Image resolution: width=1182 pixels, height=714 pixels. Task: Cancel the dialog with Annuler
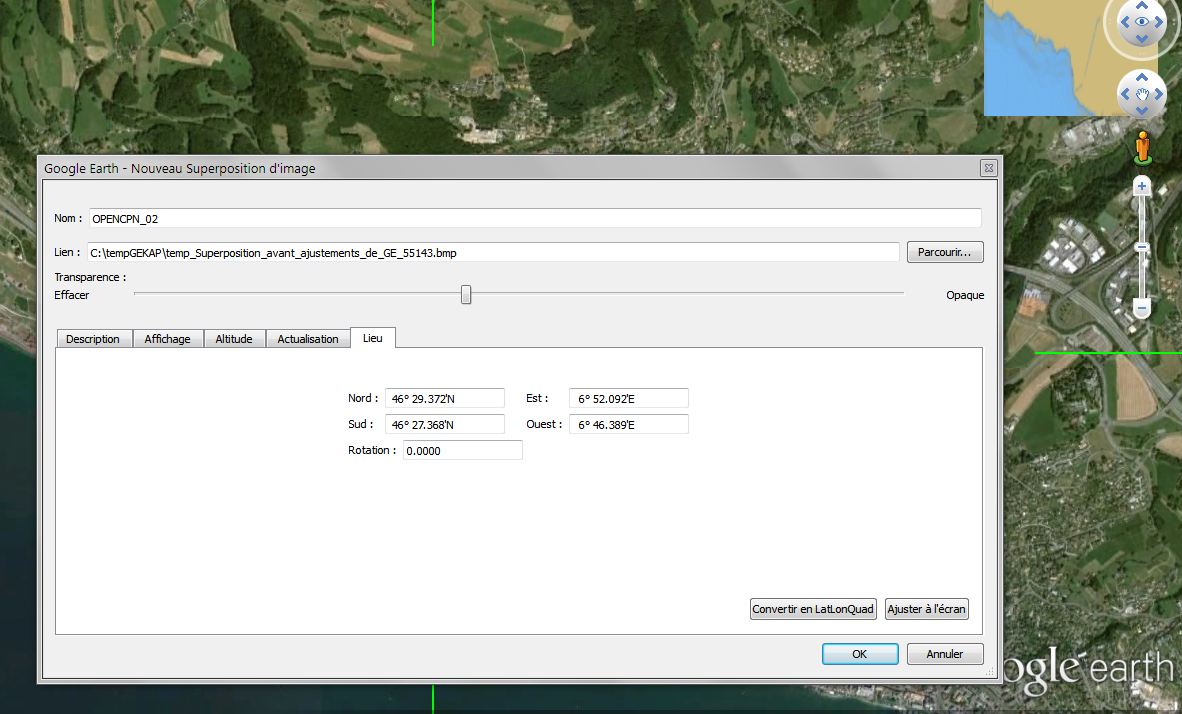[x=945, y=654]
